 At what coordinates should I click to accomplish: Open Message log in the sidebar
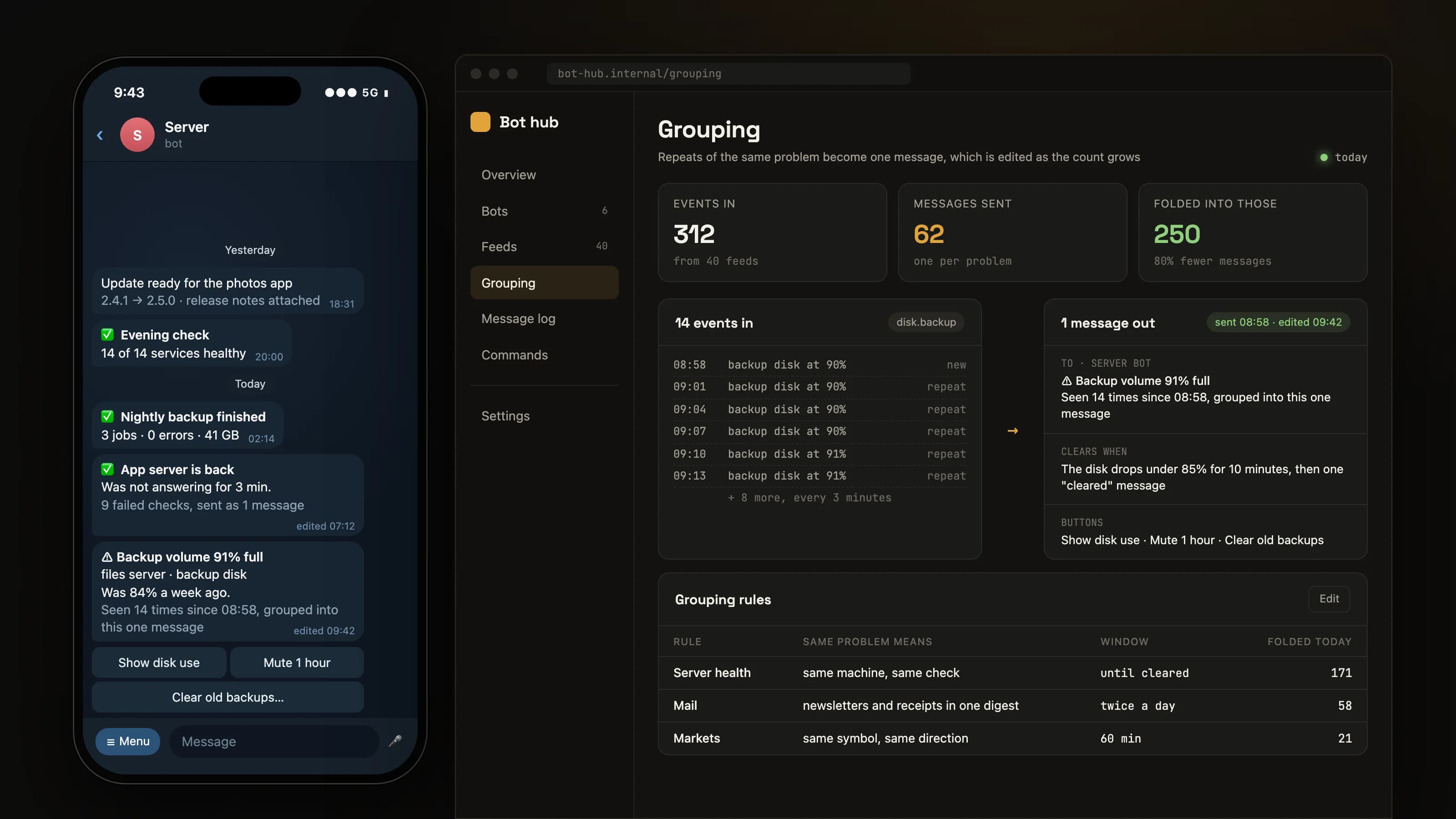tap(544, 319)
